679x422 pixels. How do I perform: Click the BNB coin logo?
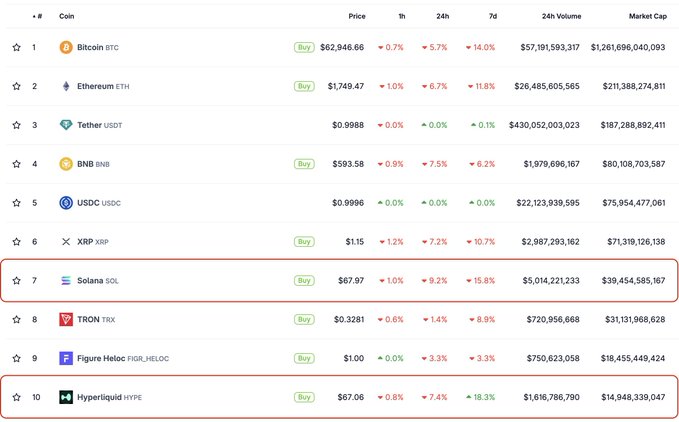(66, 164)
